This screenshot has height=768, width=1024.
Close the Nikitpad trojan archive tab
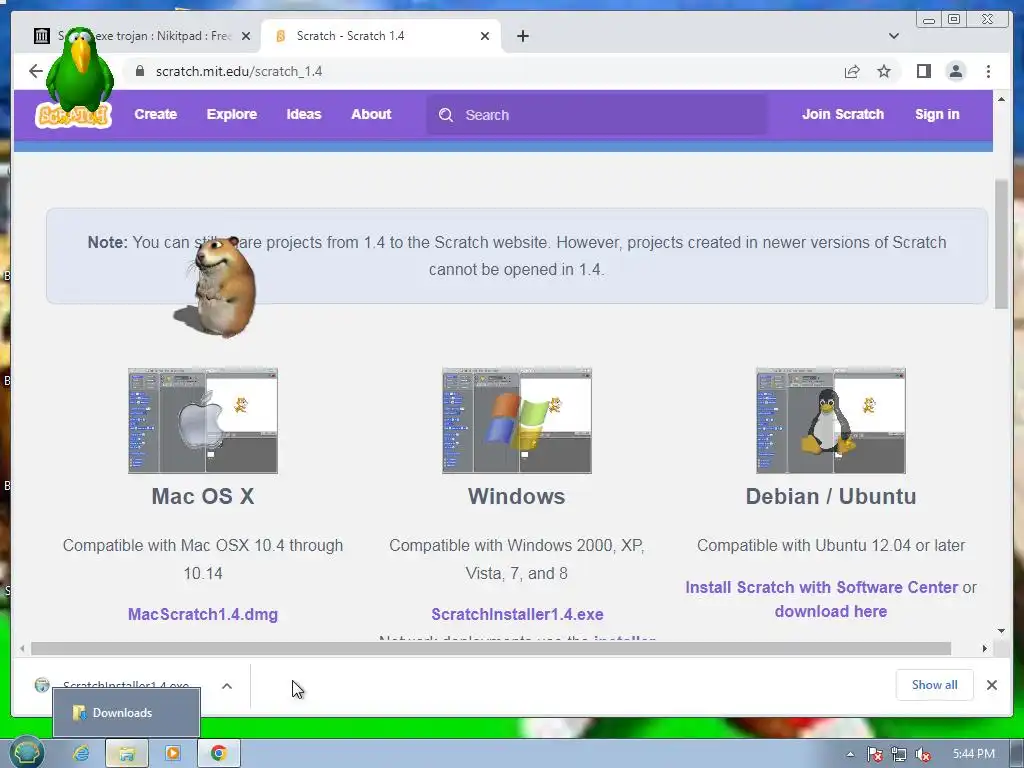pyautogui.click(x=246, y=36)
